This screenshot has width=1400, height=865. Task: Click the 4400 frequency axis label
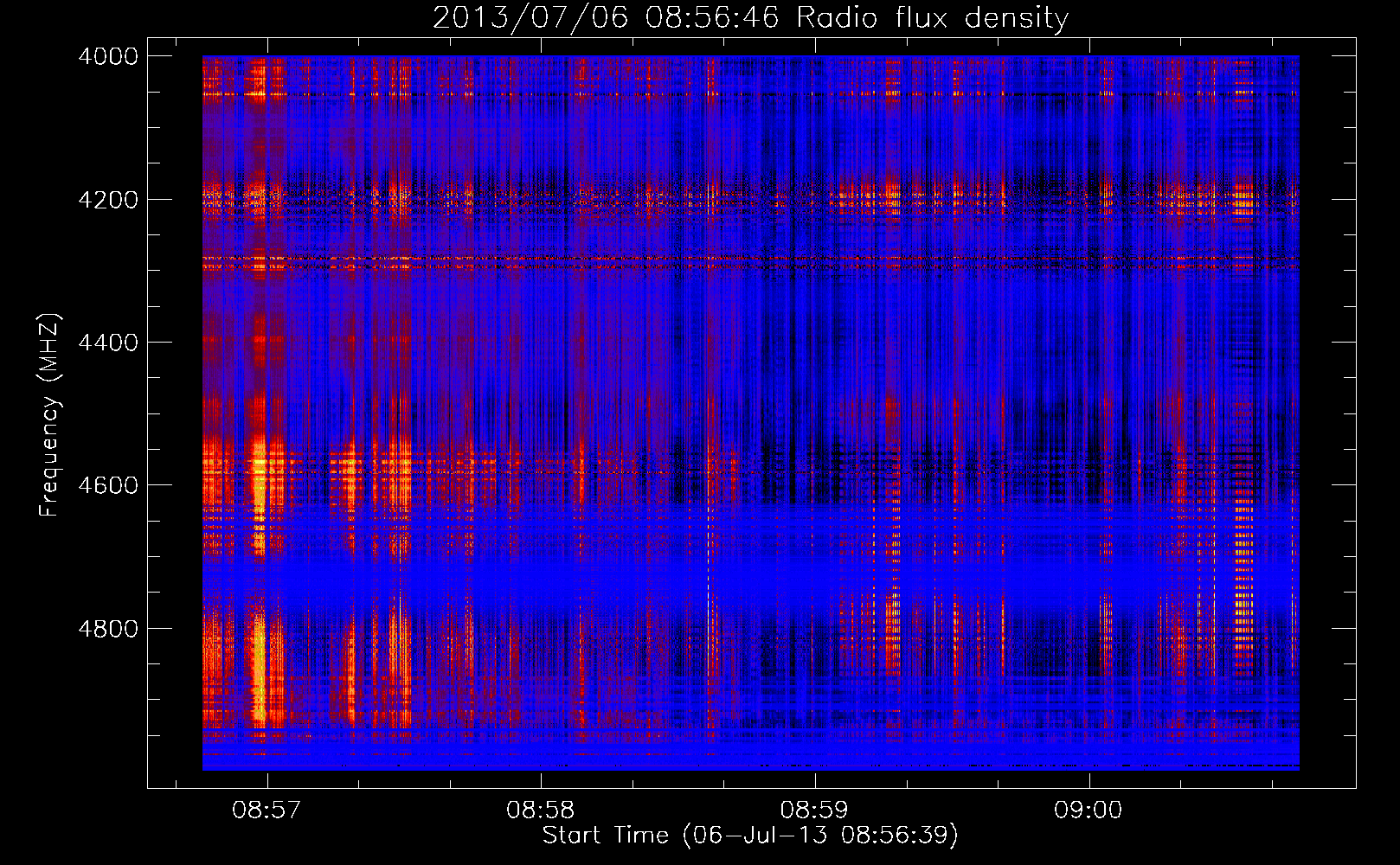point(108,343)
